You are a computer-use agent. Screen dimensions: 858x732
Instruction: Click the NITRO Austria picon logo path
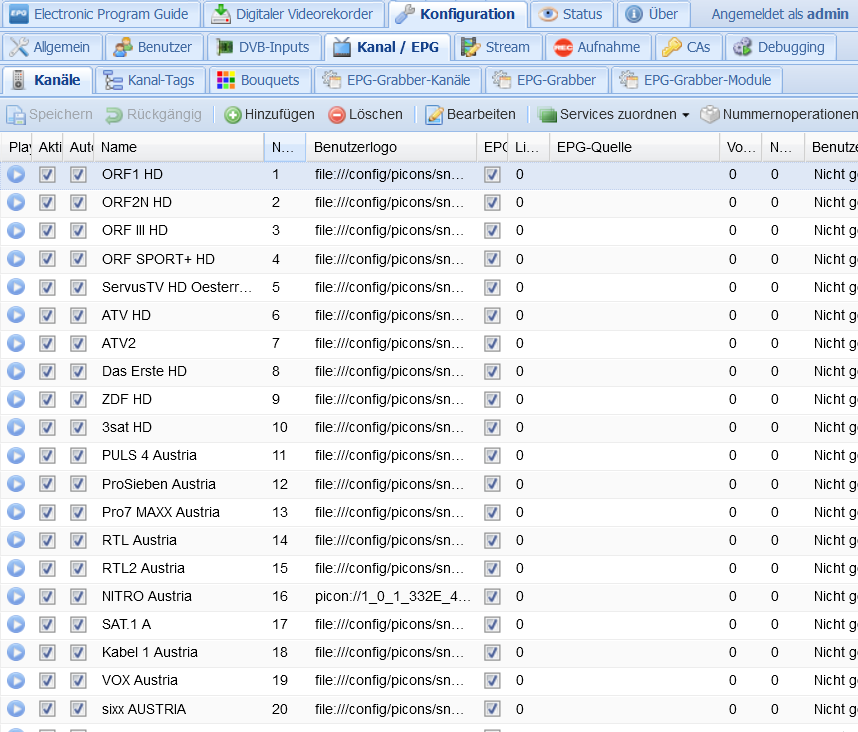click(x=392, y=596)
